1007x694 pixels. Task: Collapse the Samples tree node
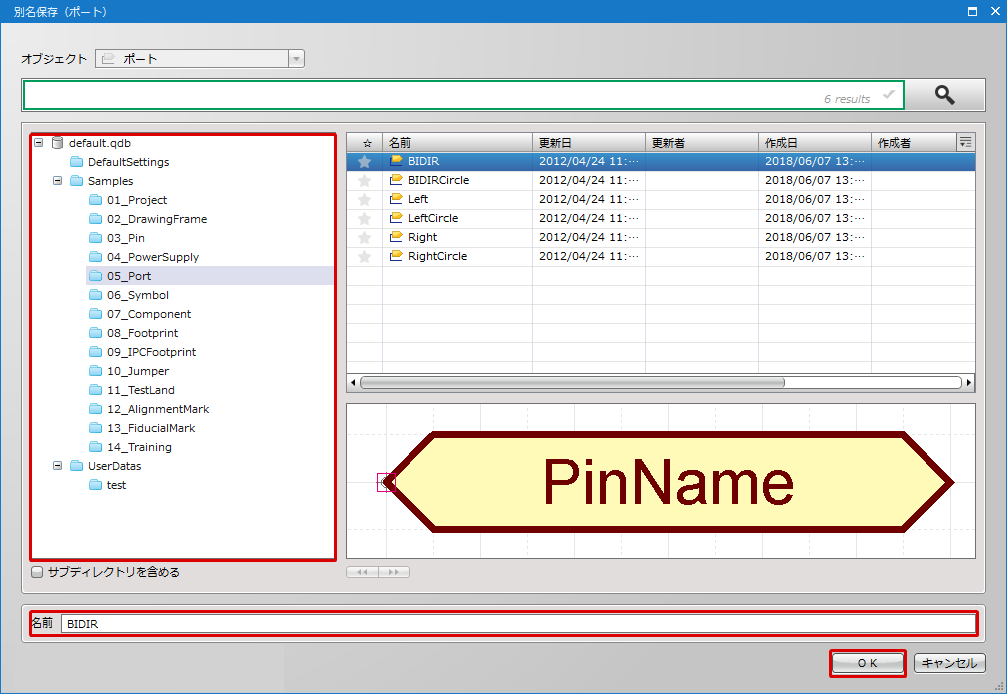click(x=57, y=181)
